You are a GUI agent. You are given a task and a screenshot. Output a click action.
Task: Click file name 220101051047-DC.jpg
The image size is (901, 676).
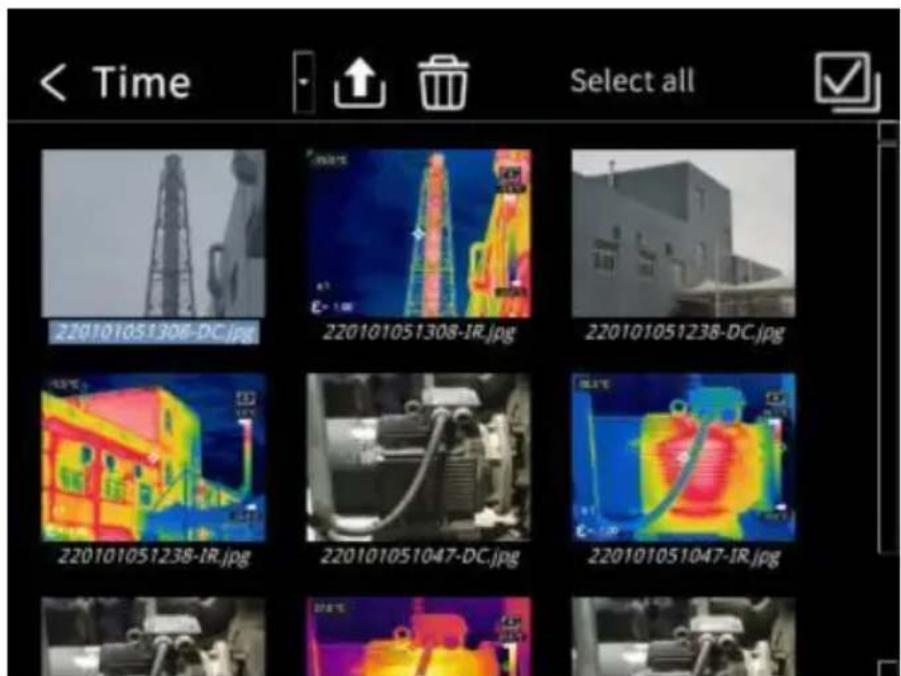click(x=419, y=556)
